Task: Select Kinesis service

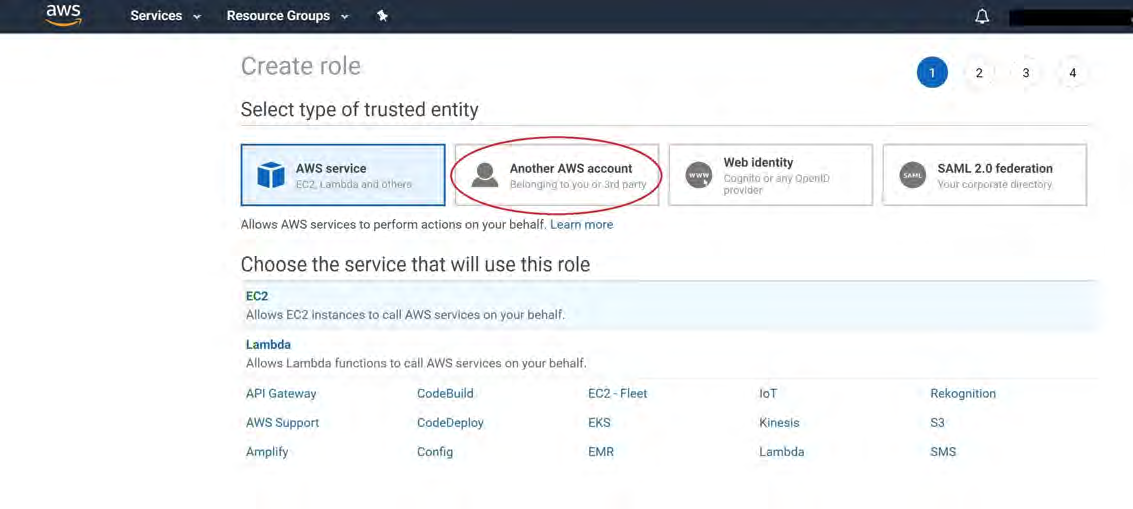Action: pos(779,423)
